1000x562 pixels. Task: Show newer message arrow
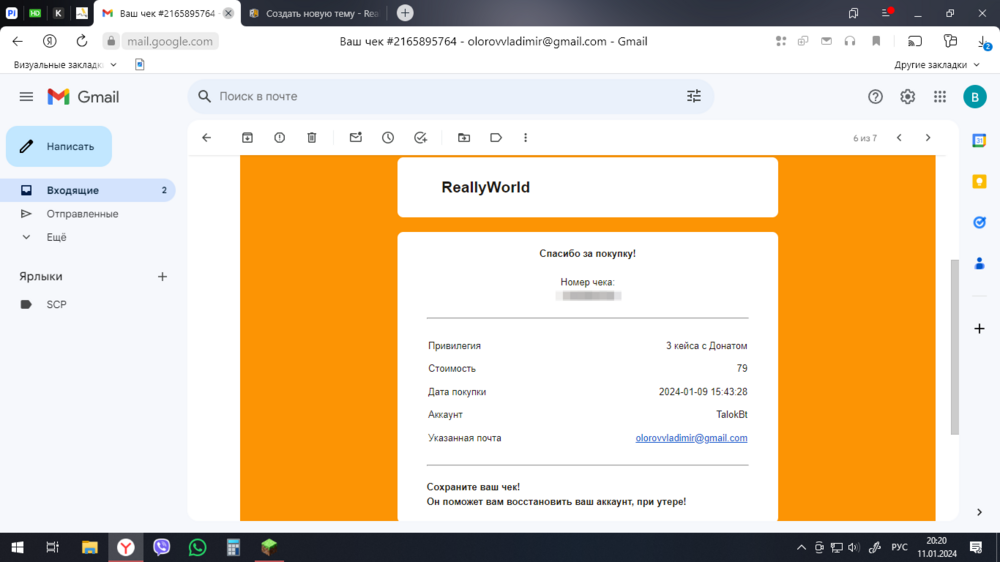899,138
